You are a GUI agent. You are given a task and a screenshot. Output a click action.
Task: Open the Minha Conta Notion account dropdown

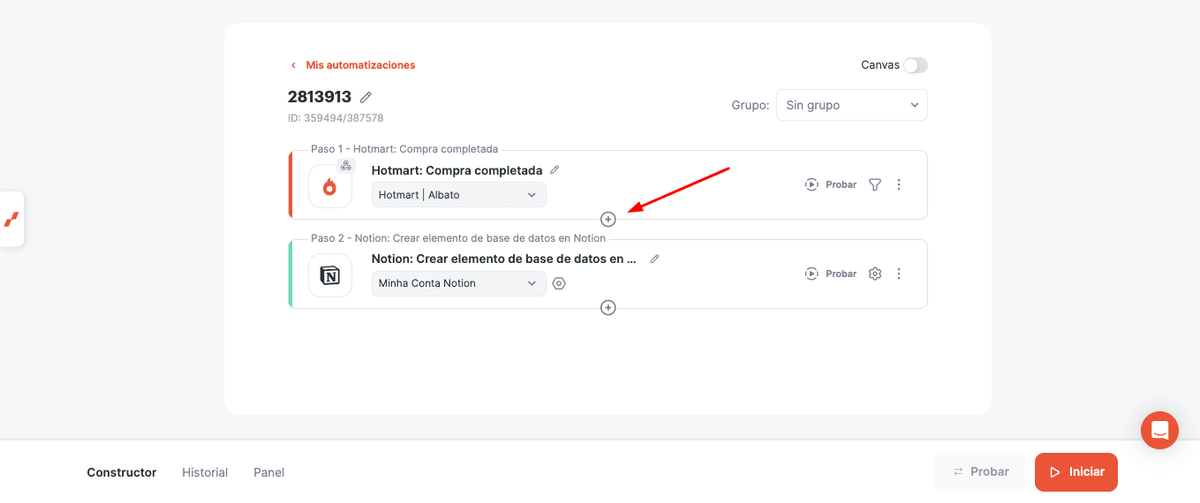pyautogui.click(x=459, y=283)
